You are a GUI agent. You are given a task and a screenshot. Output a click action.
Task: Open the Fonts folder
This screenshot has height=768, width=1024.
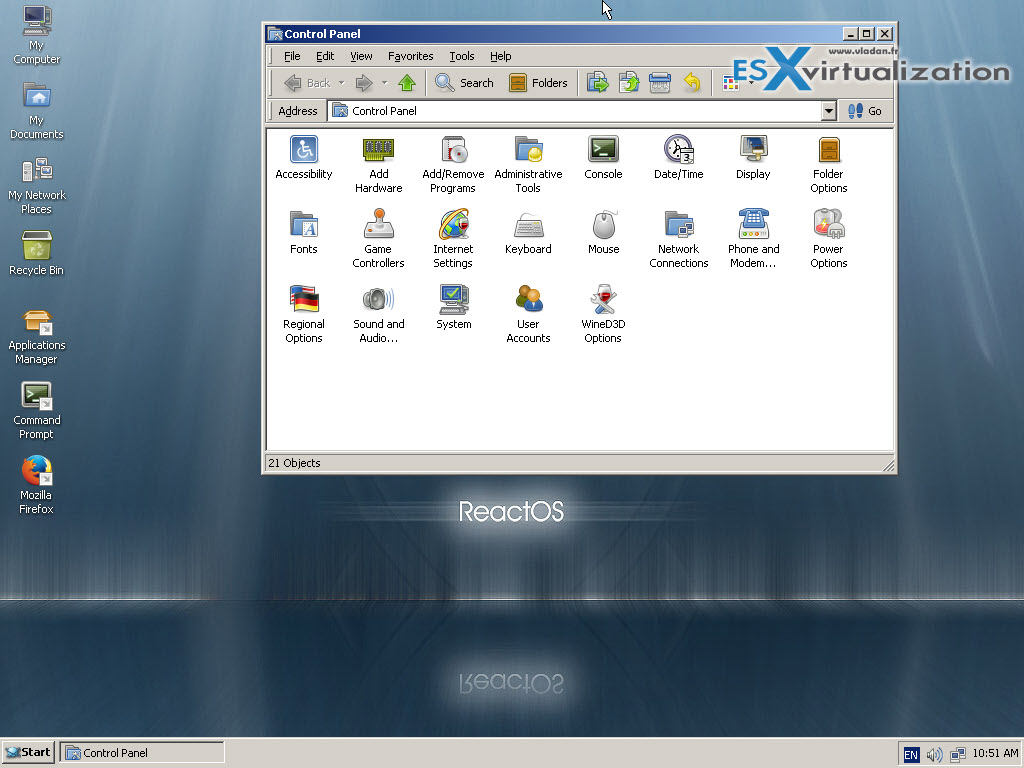pos(304,232)
